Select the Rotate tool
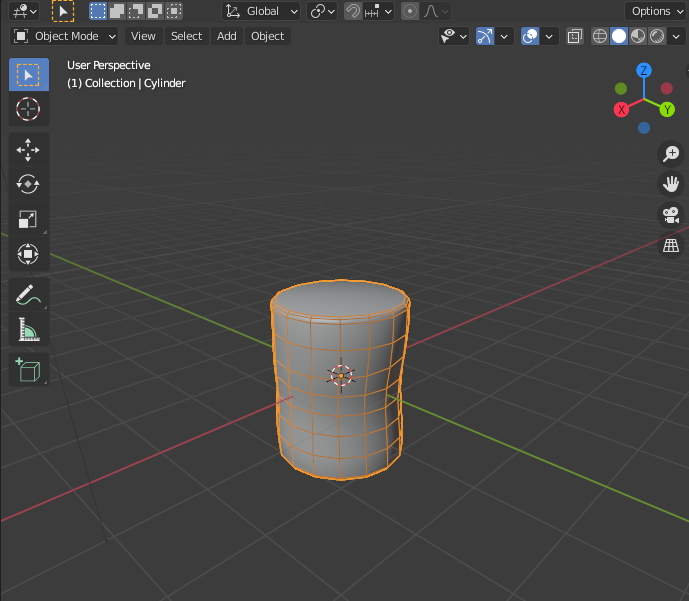 click(29, 184)
